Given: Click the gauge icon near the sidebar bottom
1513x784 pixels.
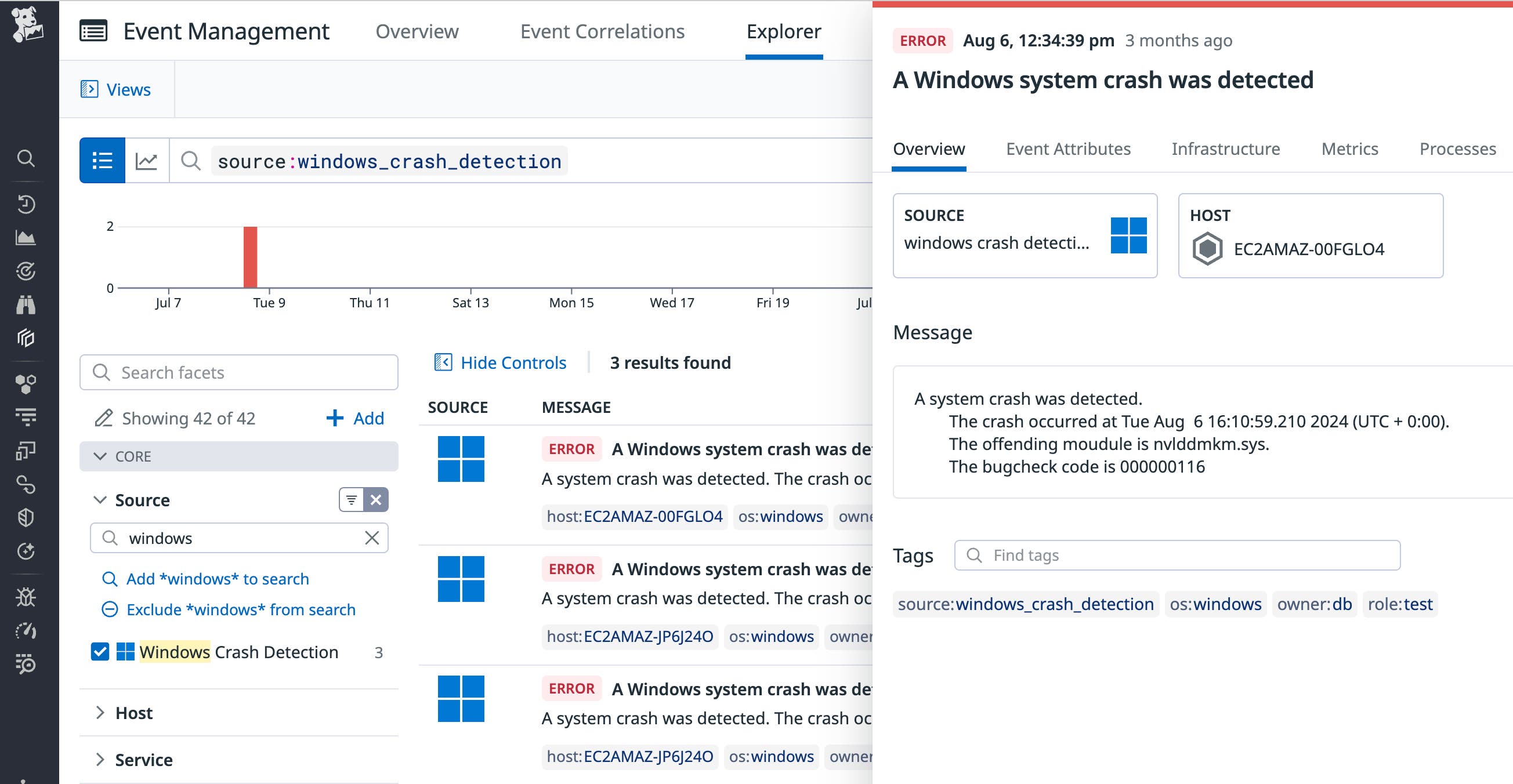Looking at the screenshot, I should [x=27, y=631].
